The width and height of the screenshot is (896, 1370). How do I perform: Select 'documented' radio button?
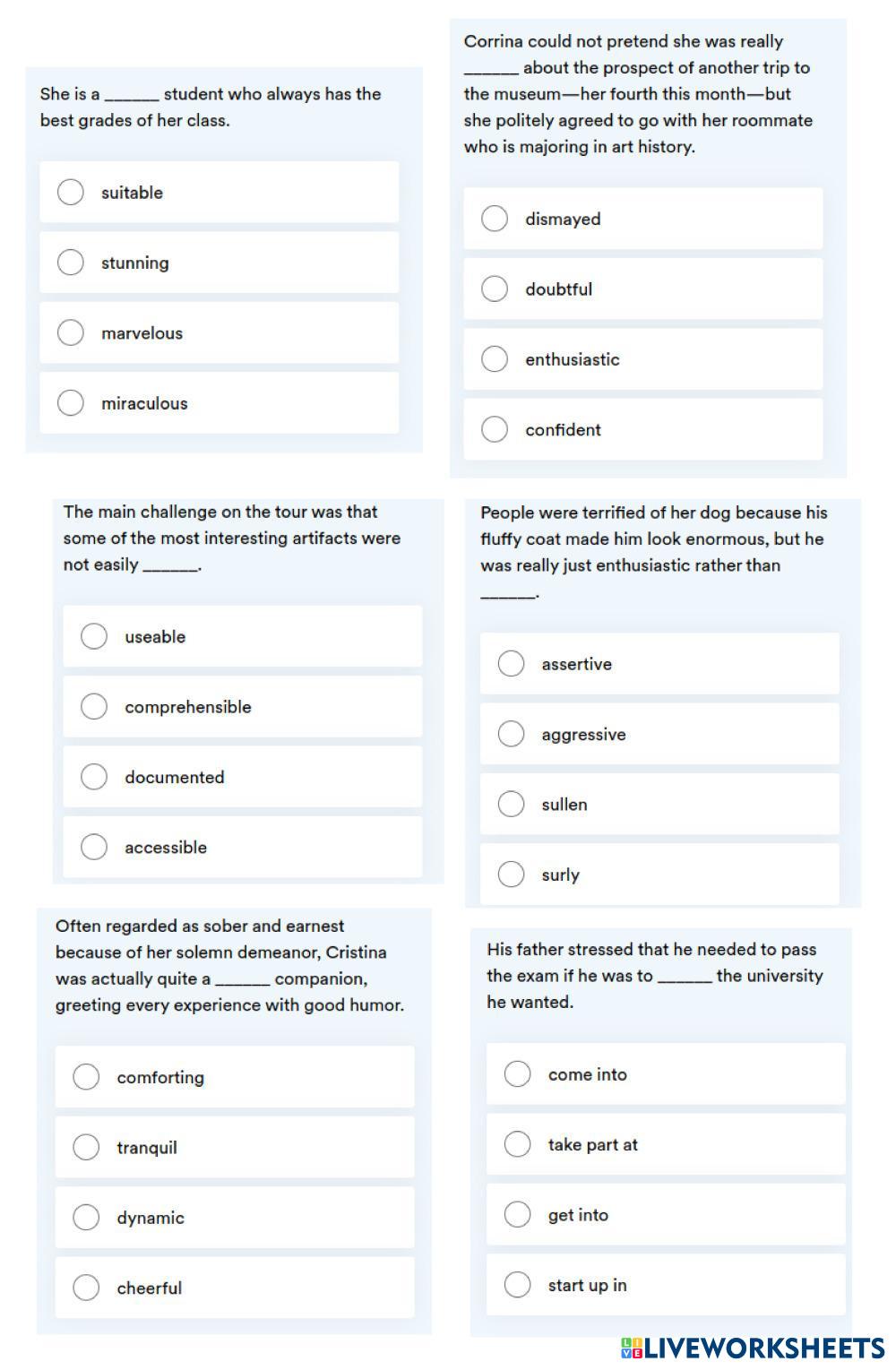(94, 777)
